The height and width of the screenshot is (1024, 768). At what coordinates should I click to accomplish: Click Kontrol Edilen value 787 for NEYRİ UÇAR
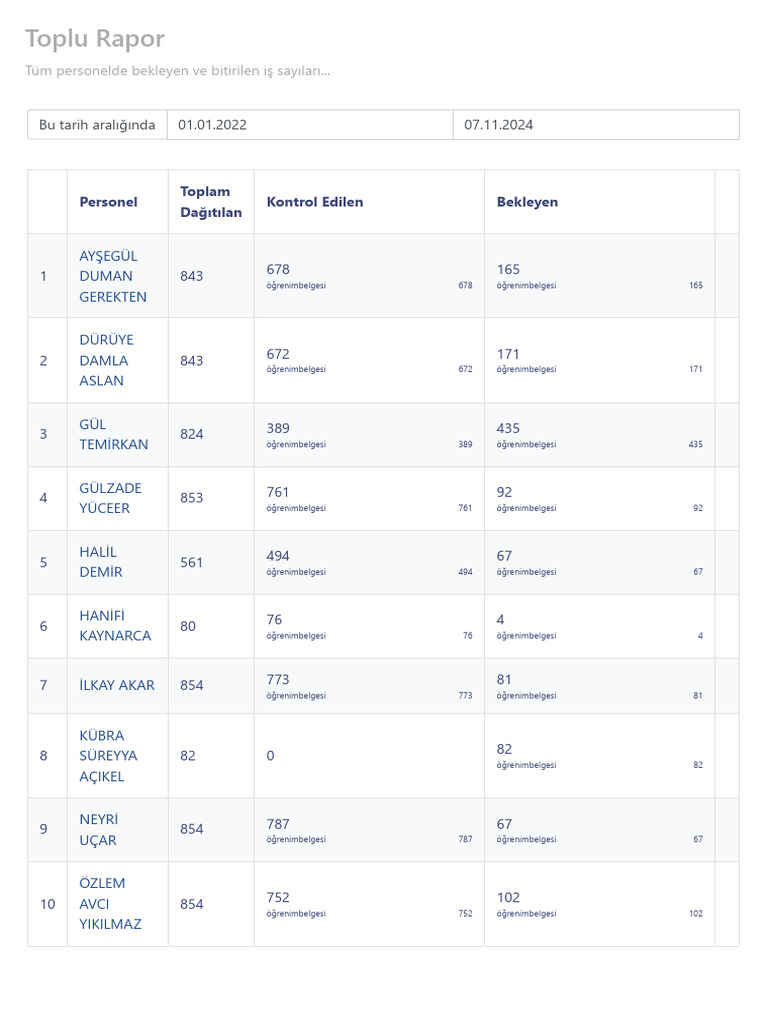278,824
